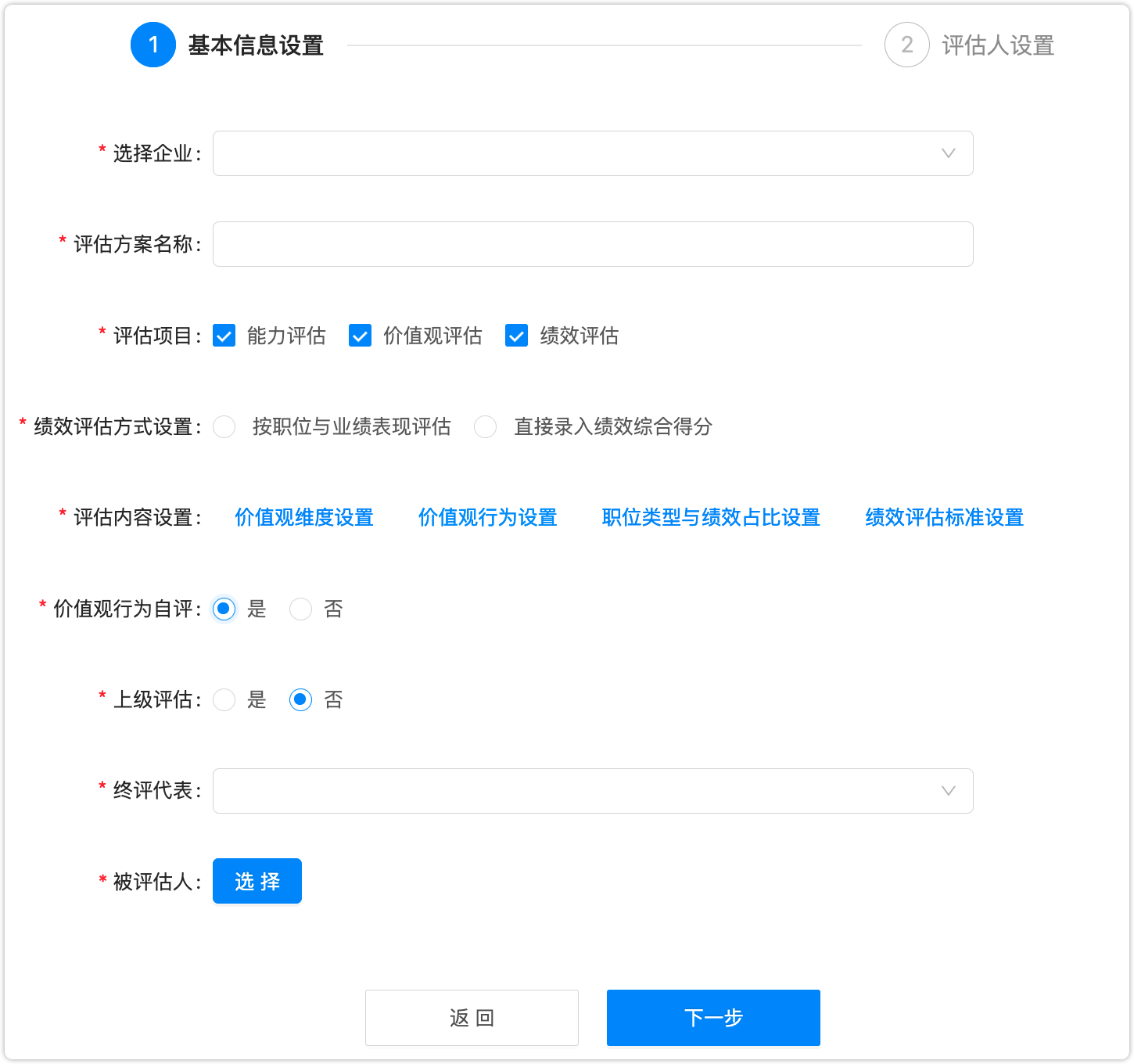Choose 是 for 价值观行为自评
1134x1064 pixels.
[224, 609]
